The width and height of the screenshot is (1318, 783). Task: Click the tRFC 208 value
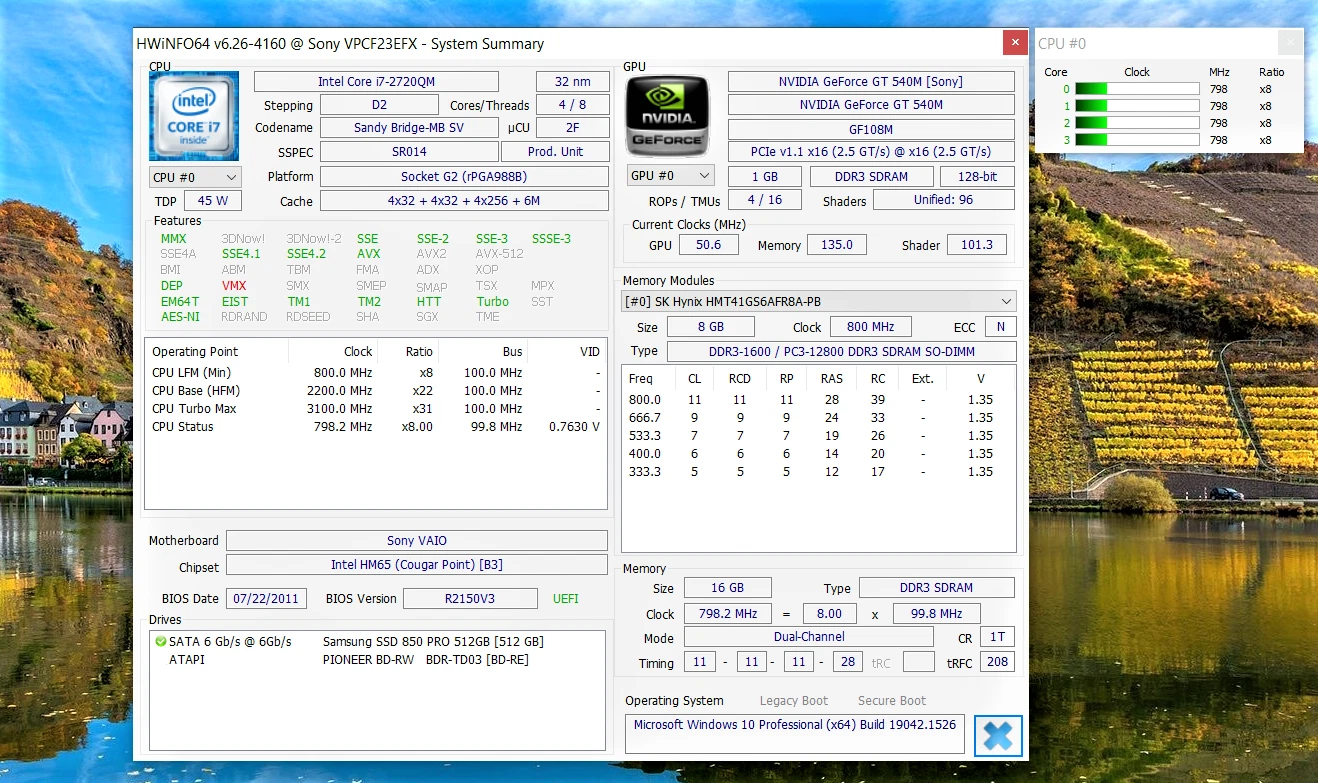coord(997,662)
